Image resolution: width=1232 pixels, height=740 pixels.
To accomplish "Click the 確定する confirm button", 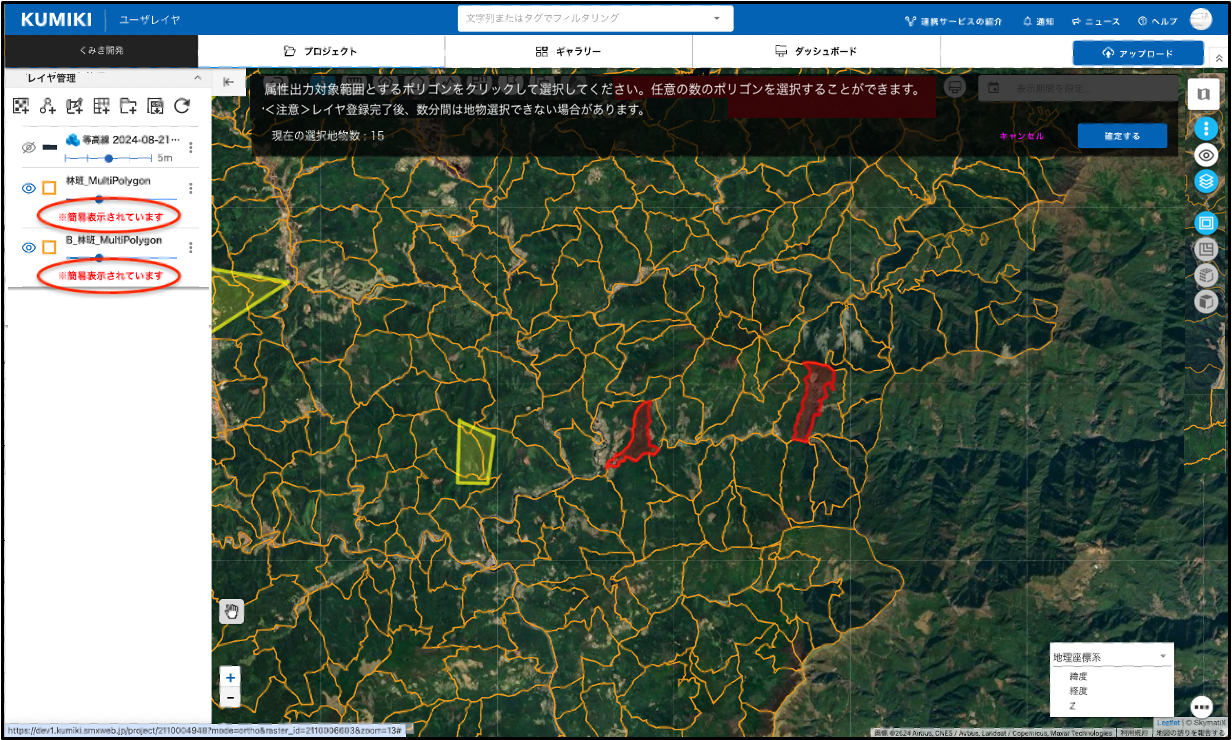I will (1122, 136).
